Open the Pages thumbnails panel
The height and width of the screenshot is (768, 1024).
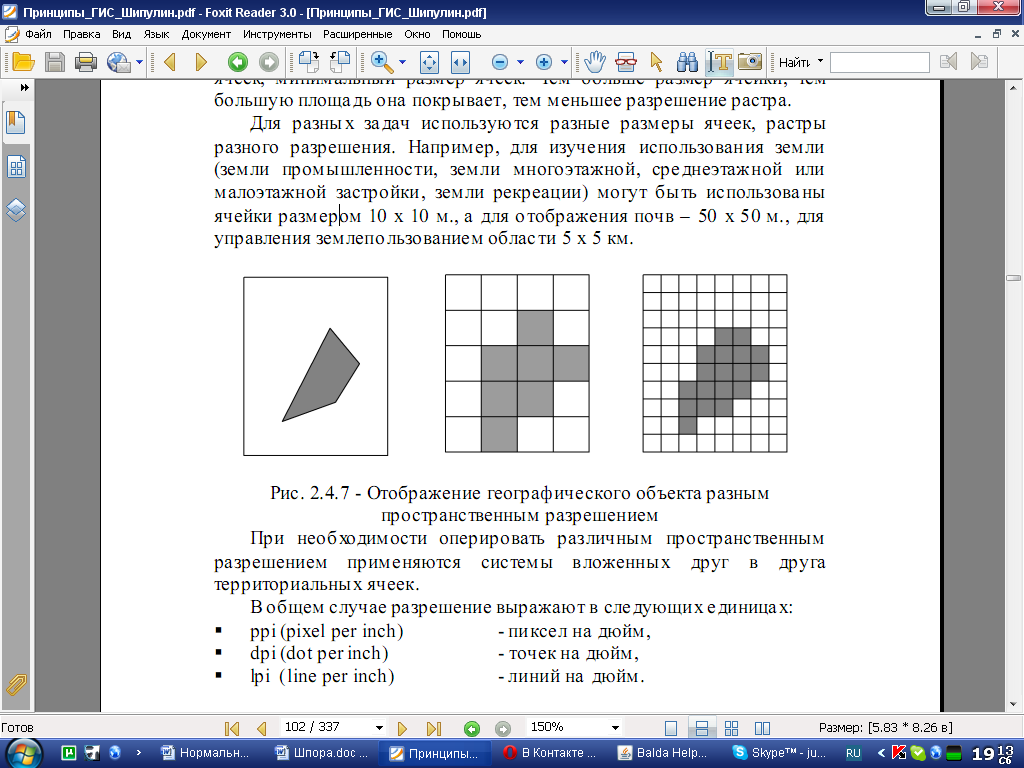[x=16, y=167]
